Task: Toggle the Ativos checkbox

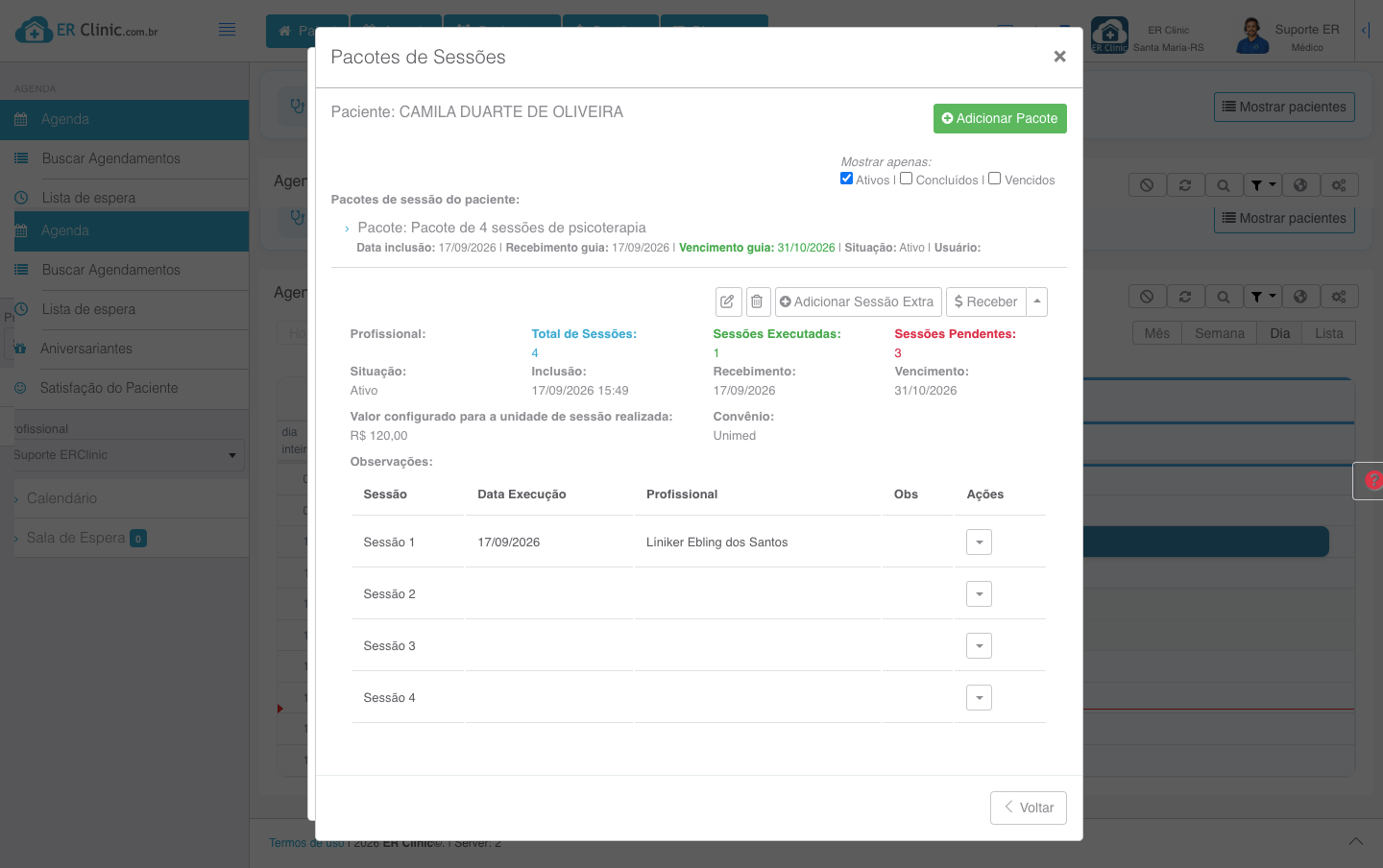Action: [x=846, y=179]
